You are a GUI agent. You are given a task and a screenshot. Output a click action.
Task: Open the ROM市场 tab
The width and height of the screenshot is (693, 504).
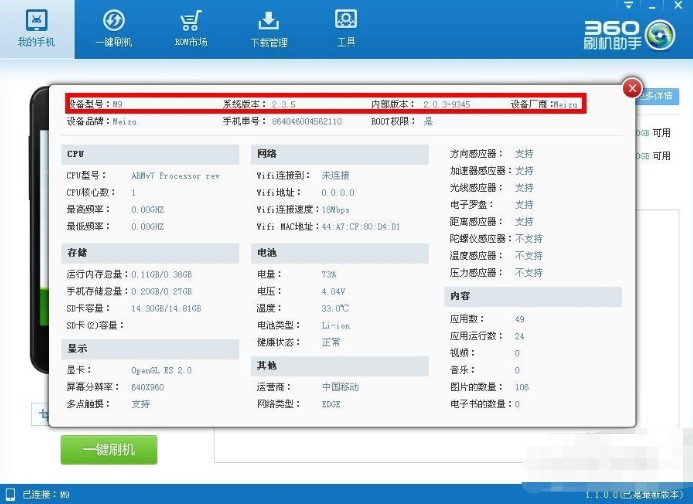[191, 29]
